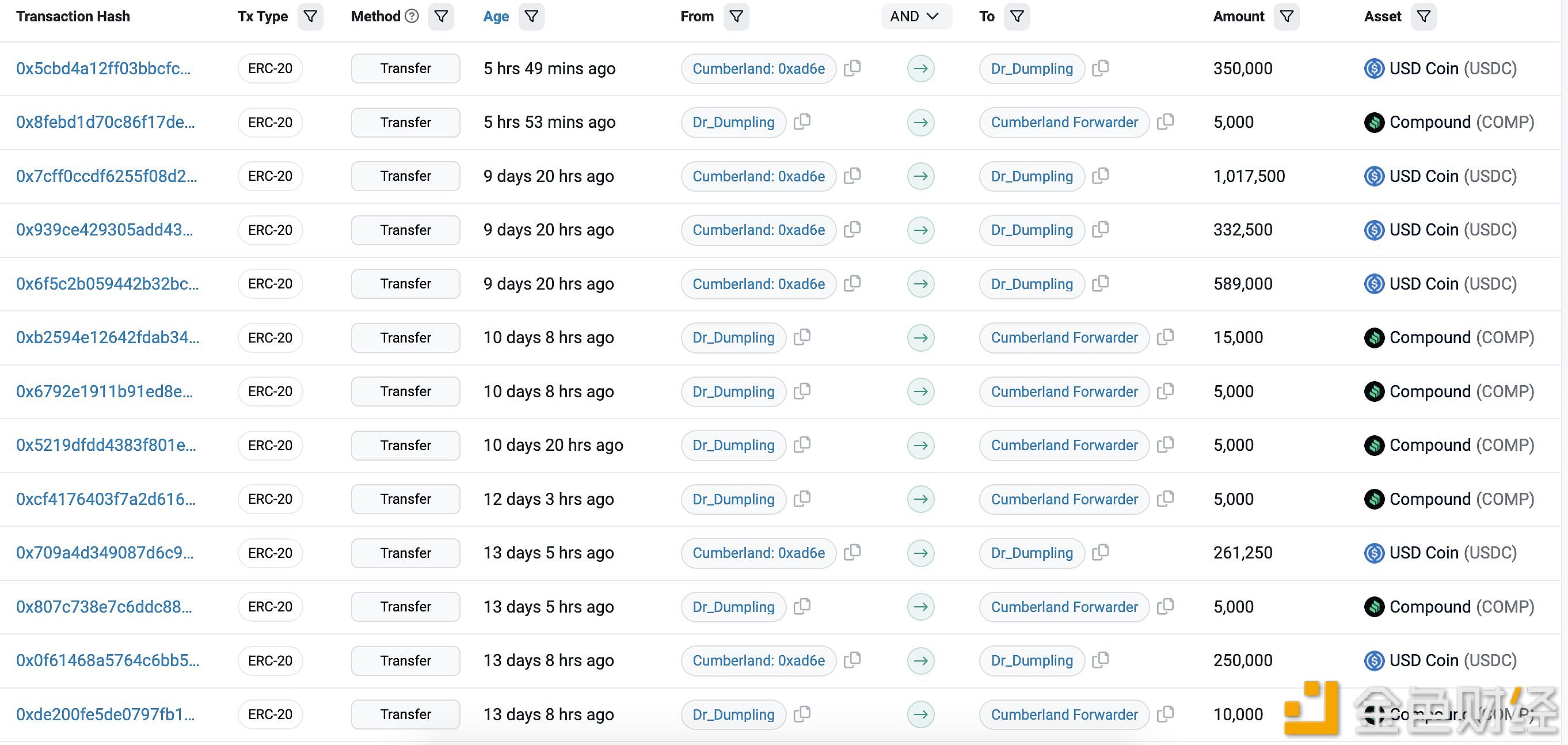Select amount 261,250
1568x745 pixels.
coord(1243,553)
